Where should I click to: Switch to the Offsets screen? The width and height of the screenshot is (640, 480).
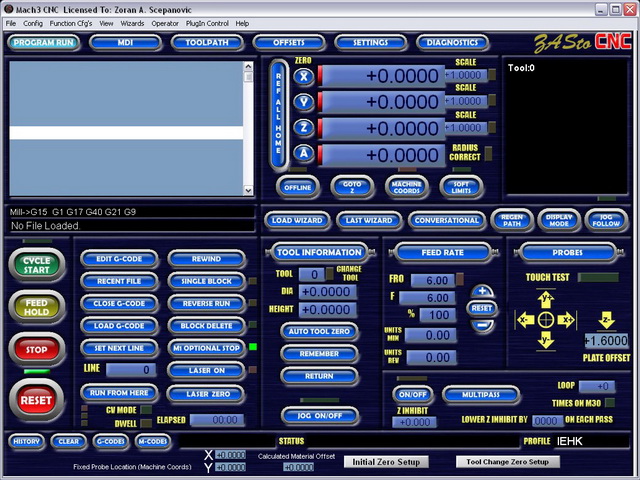point(289,42)
